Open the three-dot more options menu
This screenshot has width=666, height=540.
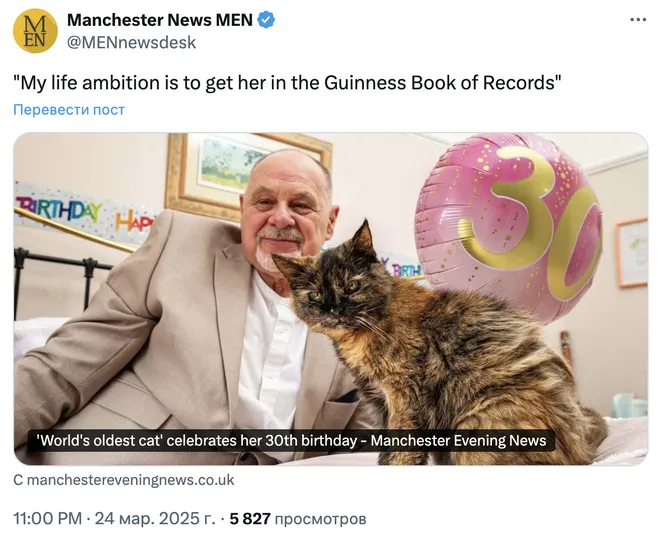pyautogui.click(x=638, y=20)
